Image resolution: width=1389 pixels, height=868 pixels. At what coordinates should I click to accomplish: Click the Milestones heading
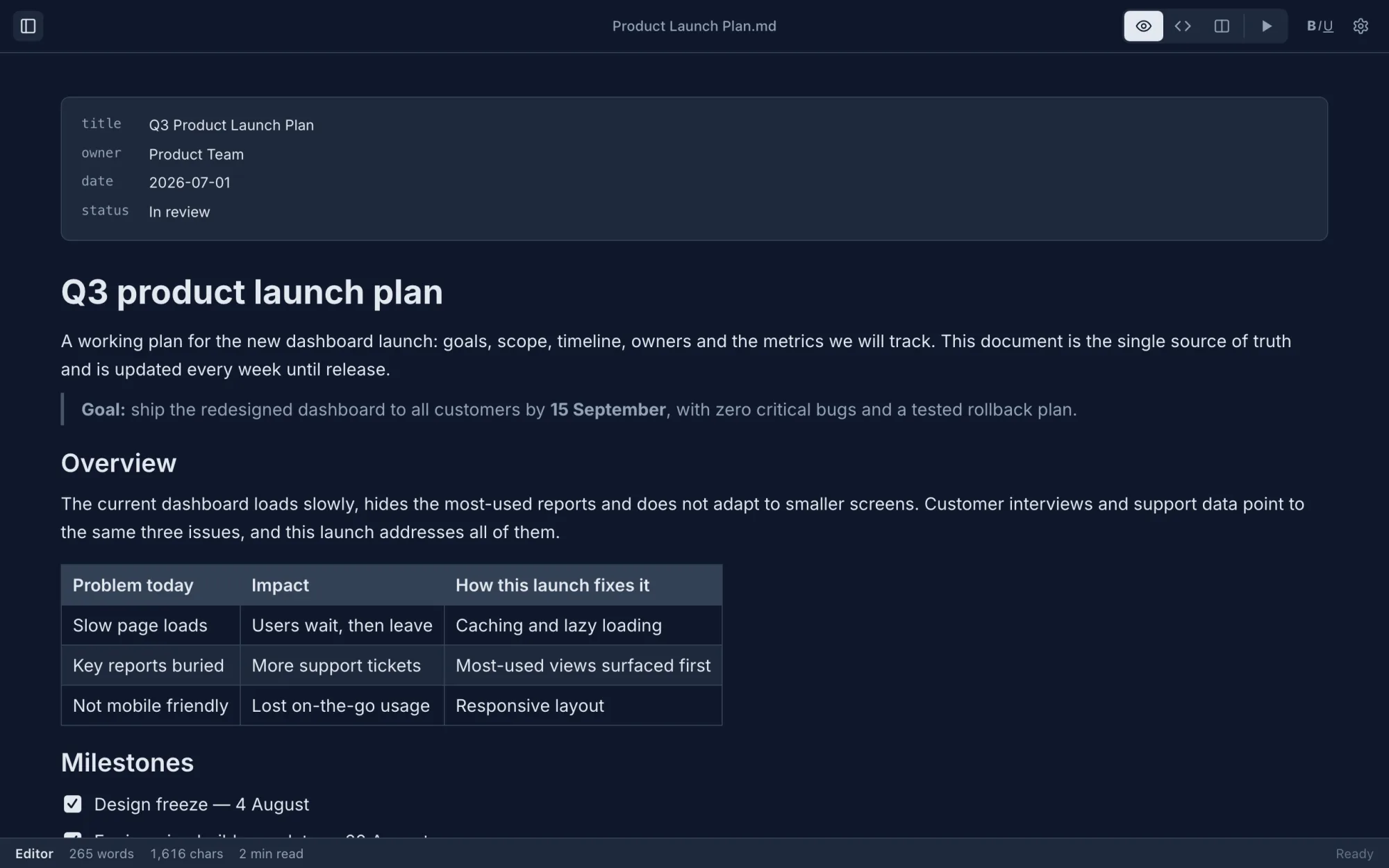127,762
